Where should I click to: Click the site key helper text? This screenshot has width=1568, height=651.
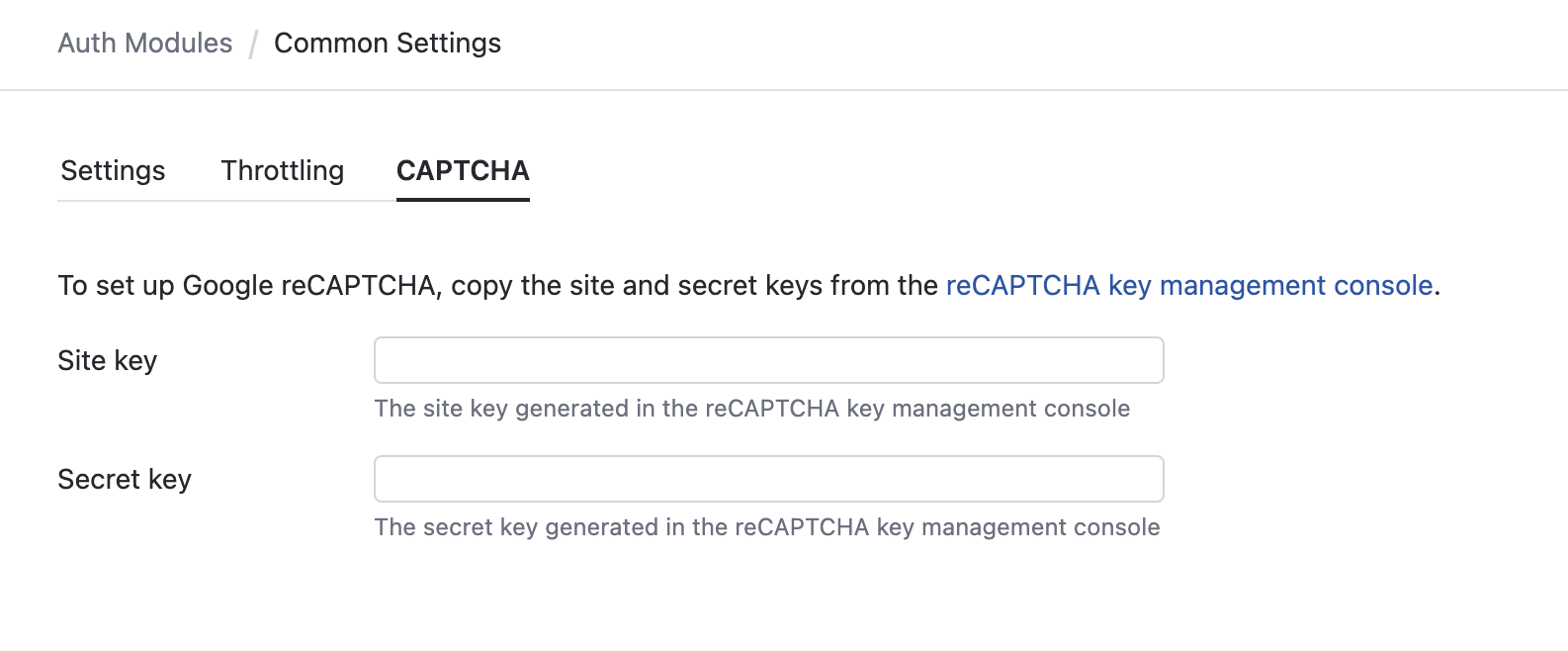coord(751,408)
